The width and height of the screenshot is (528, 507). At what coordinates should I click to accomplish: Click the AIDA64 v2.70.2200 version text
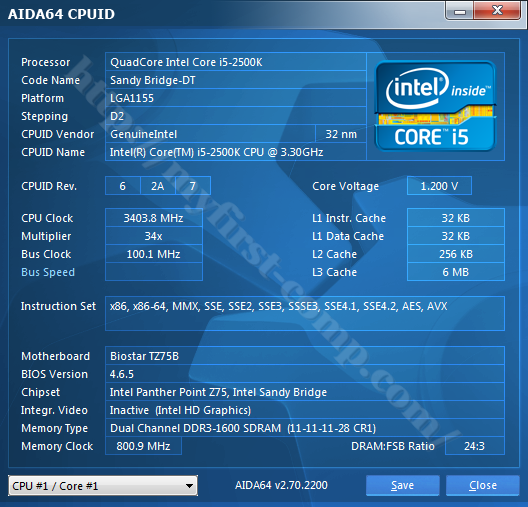click(281, 485)
